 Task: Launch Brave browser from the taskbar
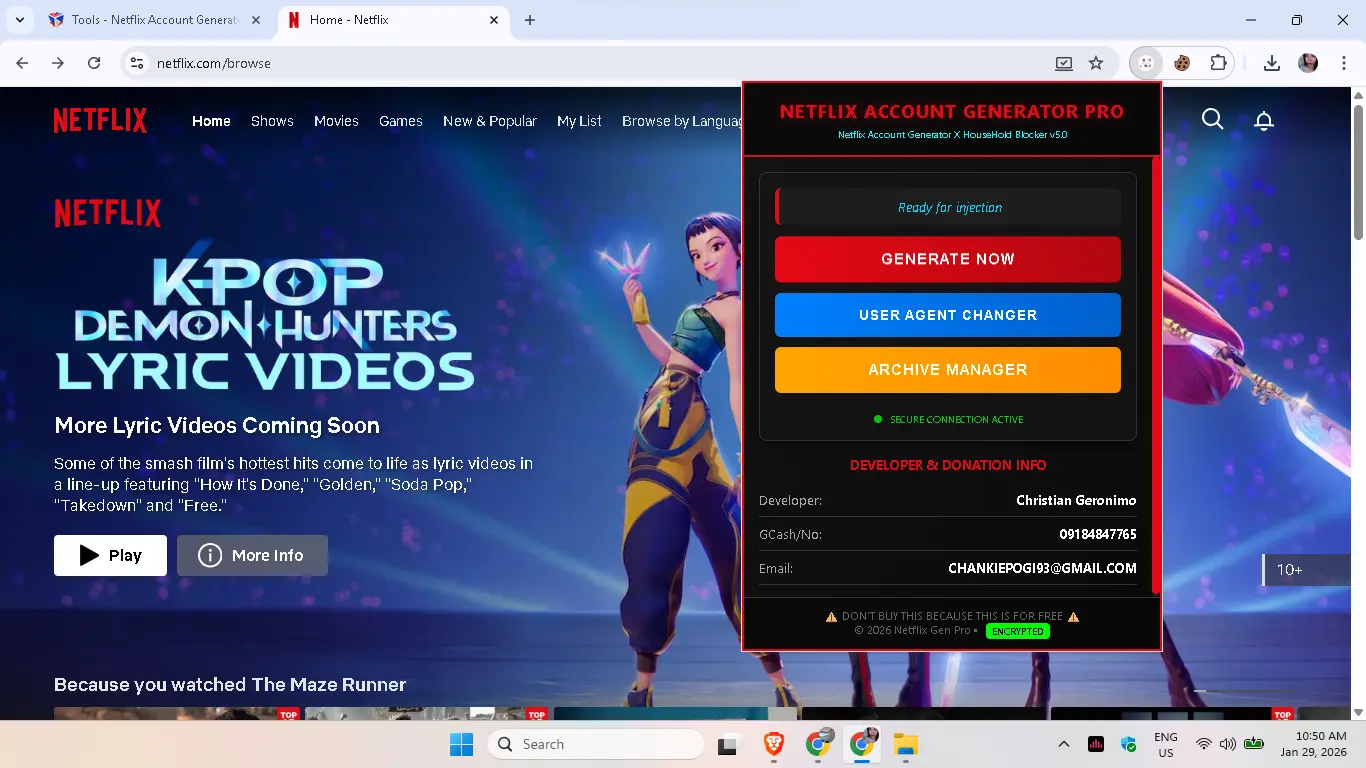tap(773, 744)
